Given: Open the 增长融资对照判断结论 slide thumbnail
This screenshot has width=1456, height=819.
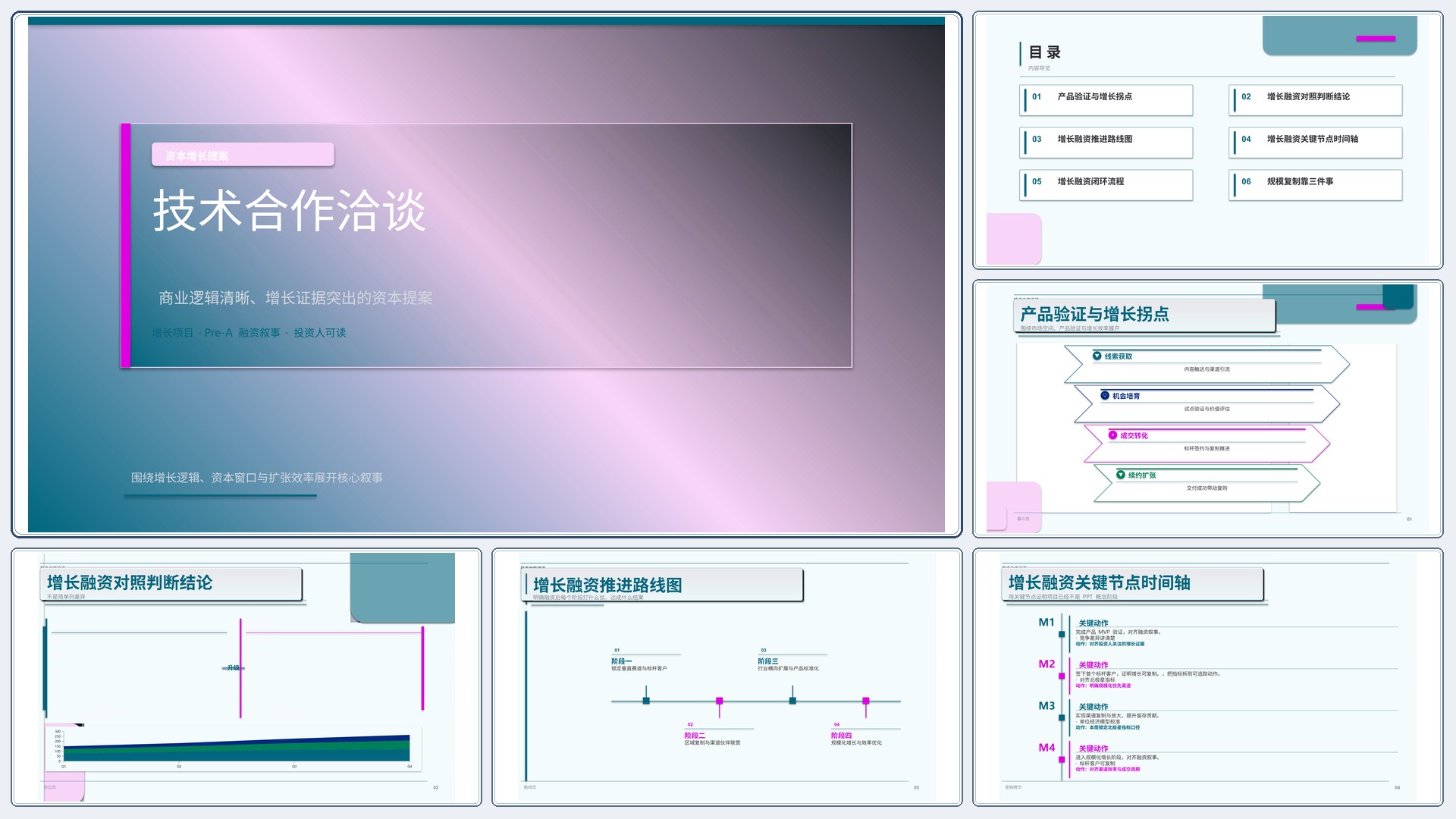Looking at the screenshot, I should [246, 677].
